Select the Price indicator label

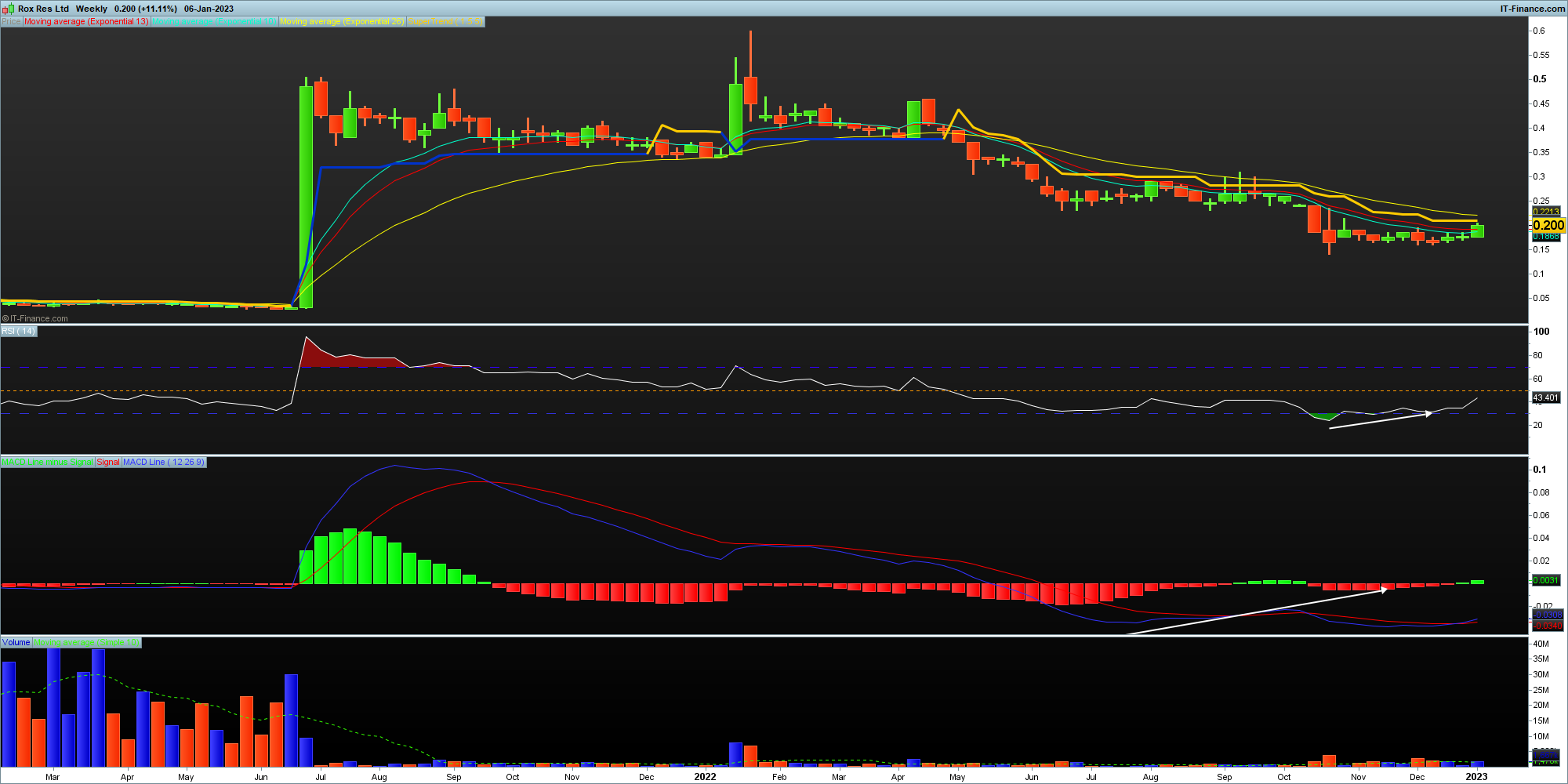pos(11,22)
